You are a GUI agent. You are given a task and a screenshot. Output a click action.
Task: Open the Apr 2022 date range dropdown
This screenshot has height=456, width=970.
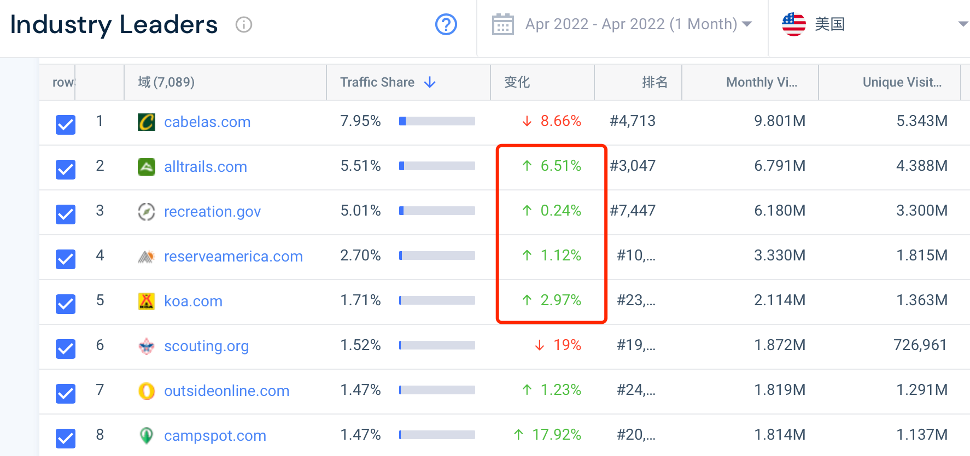[x=638, y=25]
